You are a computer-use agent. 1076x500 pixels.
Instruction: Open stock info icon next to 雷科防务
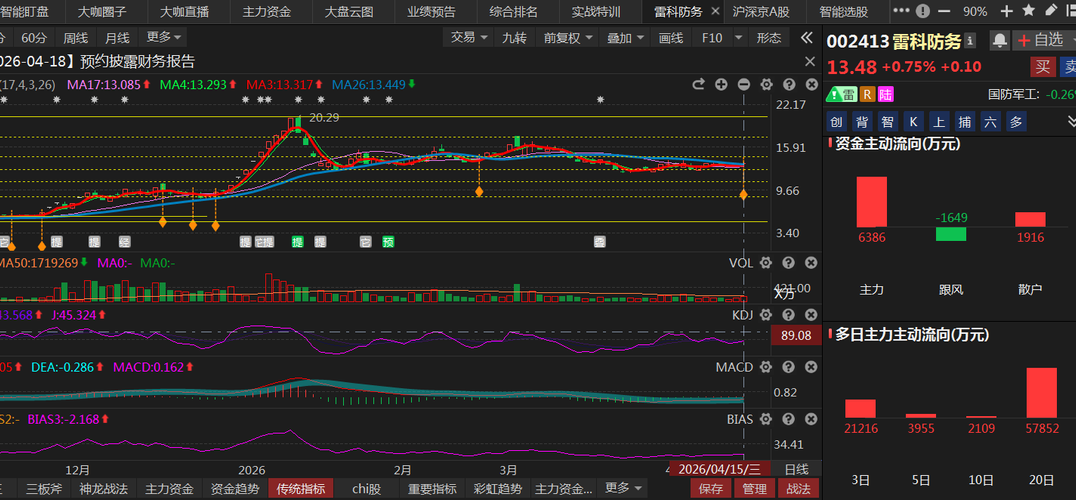[x=970, y=41]
